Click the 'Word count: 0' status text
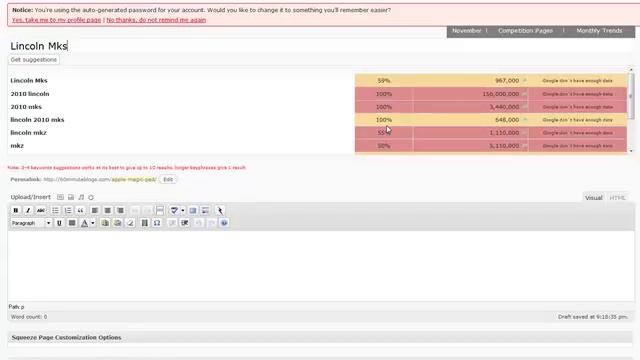 coord(29,317)
